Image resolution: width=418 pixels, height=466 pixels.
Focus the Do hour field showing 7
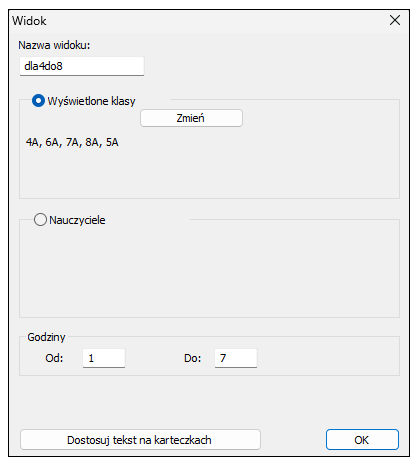point(236,358)
